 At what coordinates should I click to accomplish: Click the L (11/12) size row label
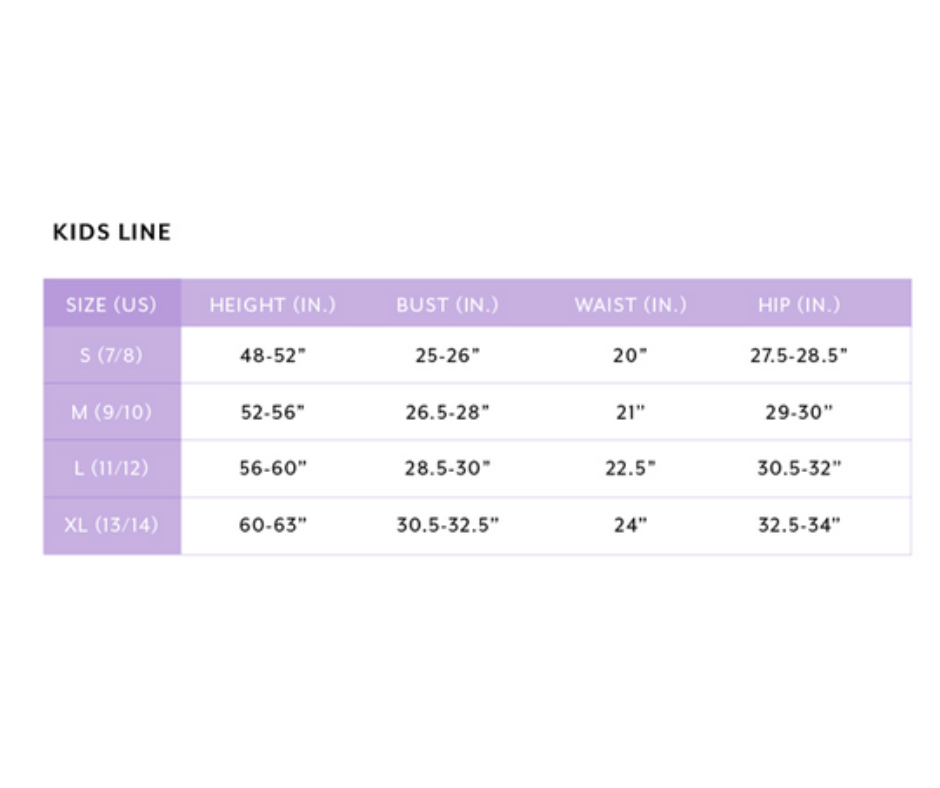(111, 468)
